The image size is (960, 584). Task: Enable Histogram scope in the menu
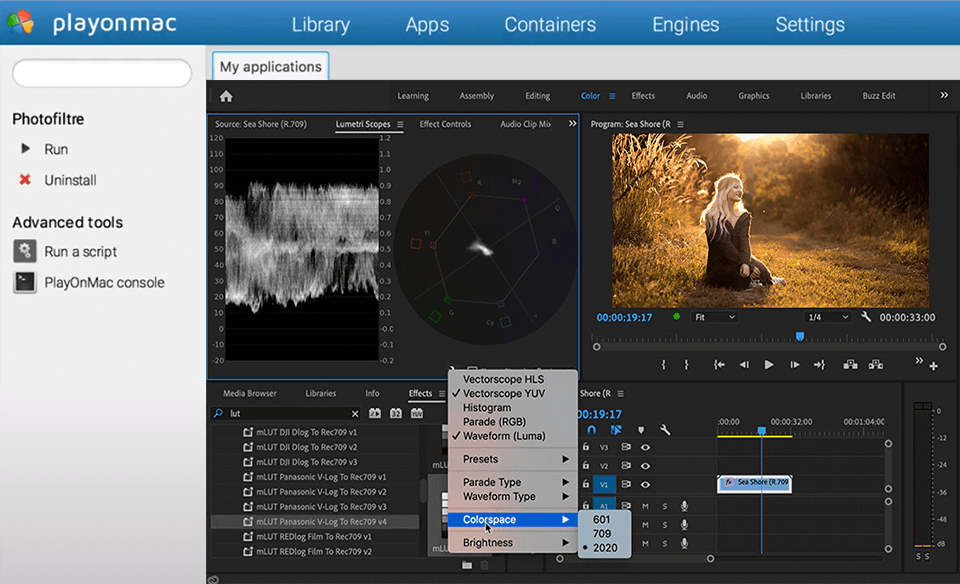pos(487,408)
